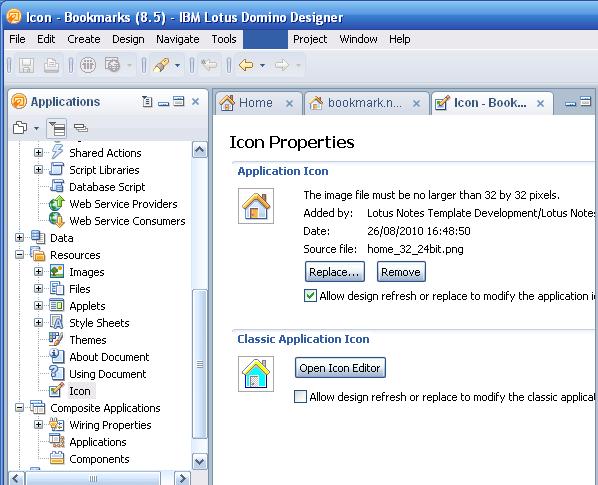Close the Home tab
598x485 pixels.
[289, 103]
